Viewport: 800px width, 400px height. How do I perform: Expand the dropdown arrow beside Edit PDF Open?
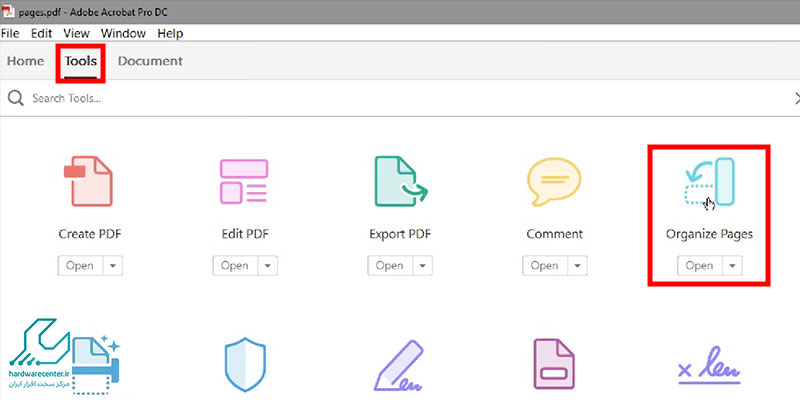[x=268, y=266]
